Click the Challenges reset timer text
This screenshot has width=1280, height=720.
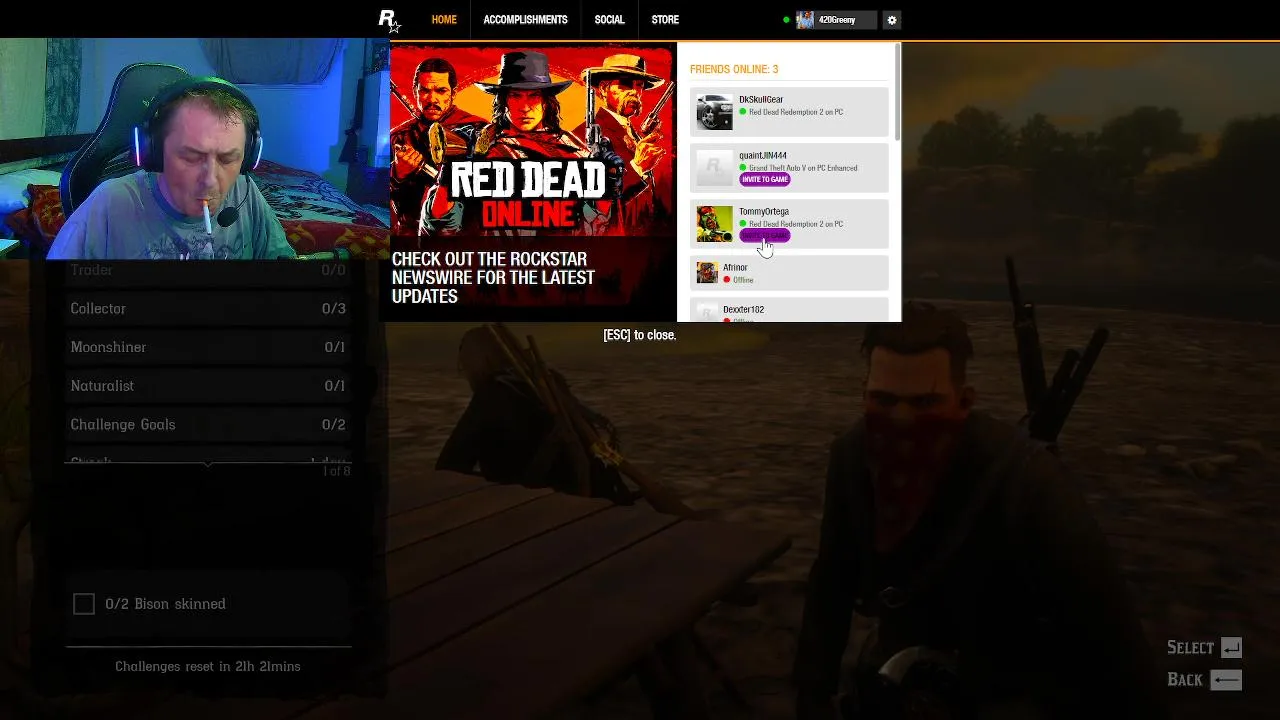coord(208,666)
